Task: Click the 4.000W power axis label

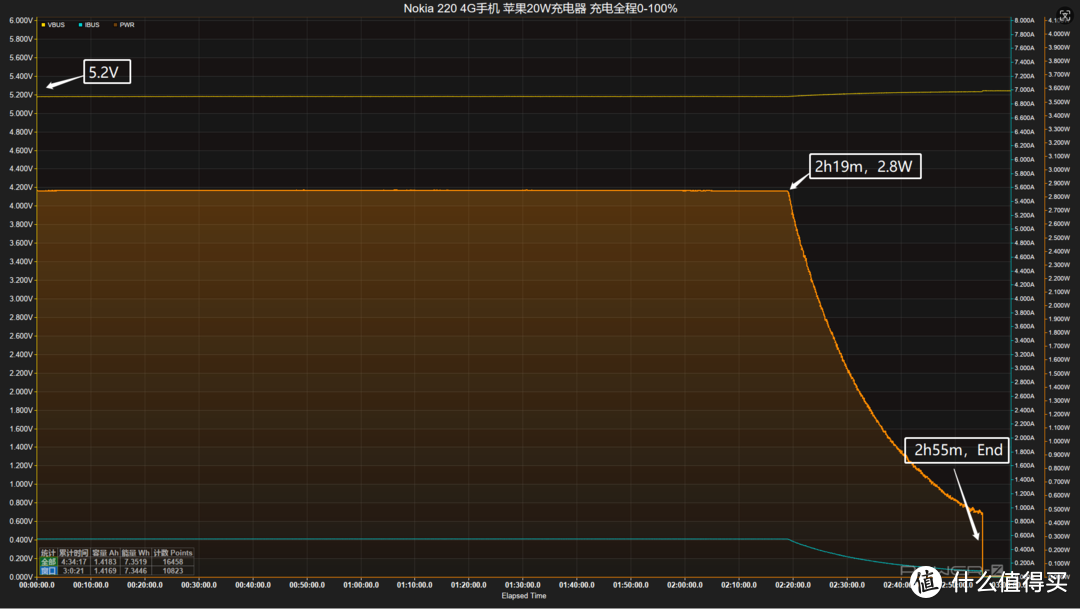Action: coord(1059,34)
